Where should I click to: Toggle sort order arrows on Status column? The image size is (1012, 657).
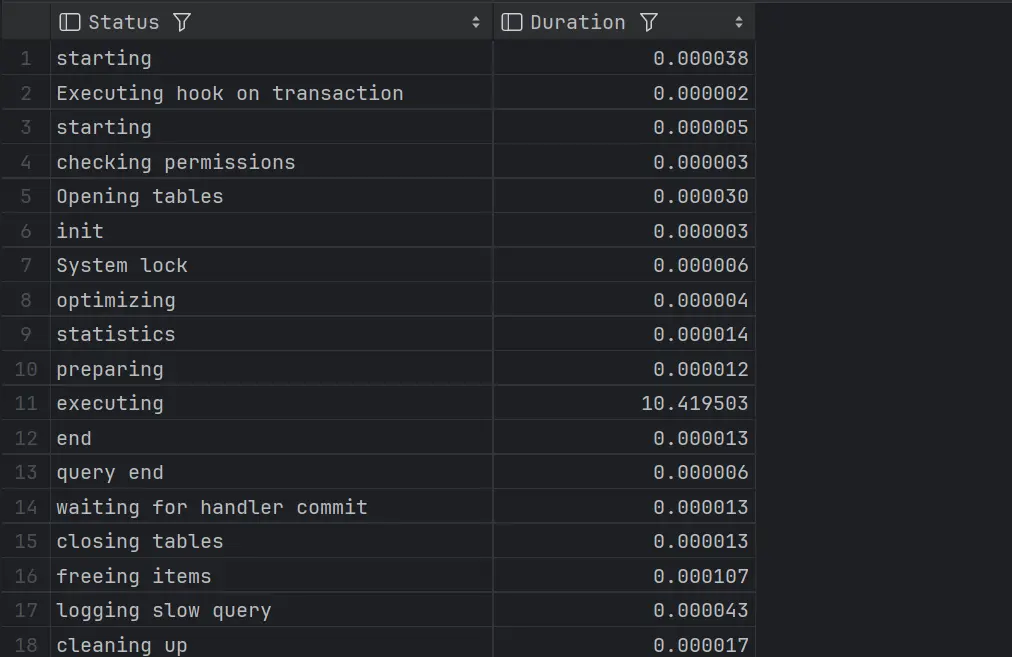[476, 22]
